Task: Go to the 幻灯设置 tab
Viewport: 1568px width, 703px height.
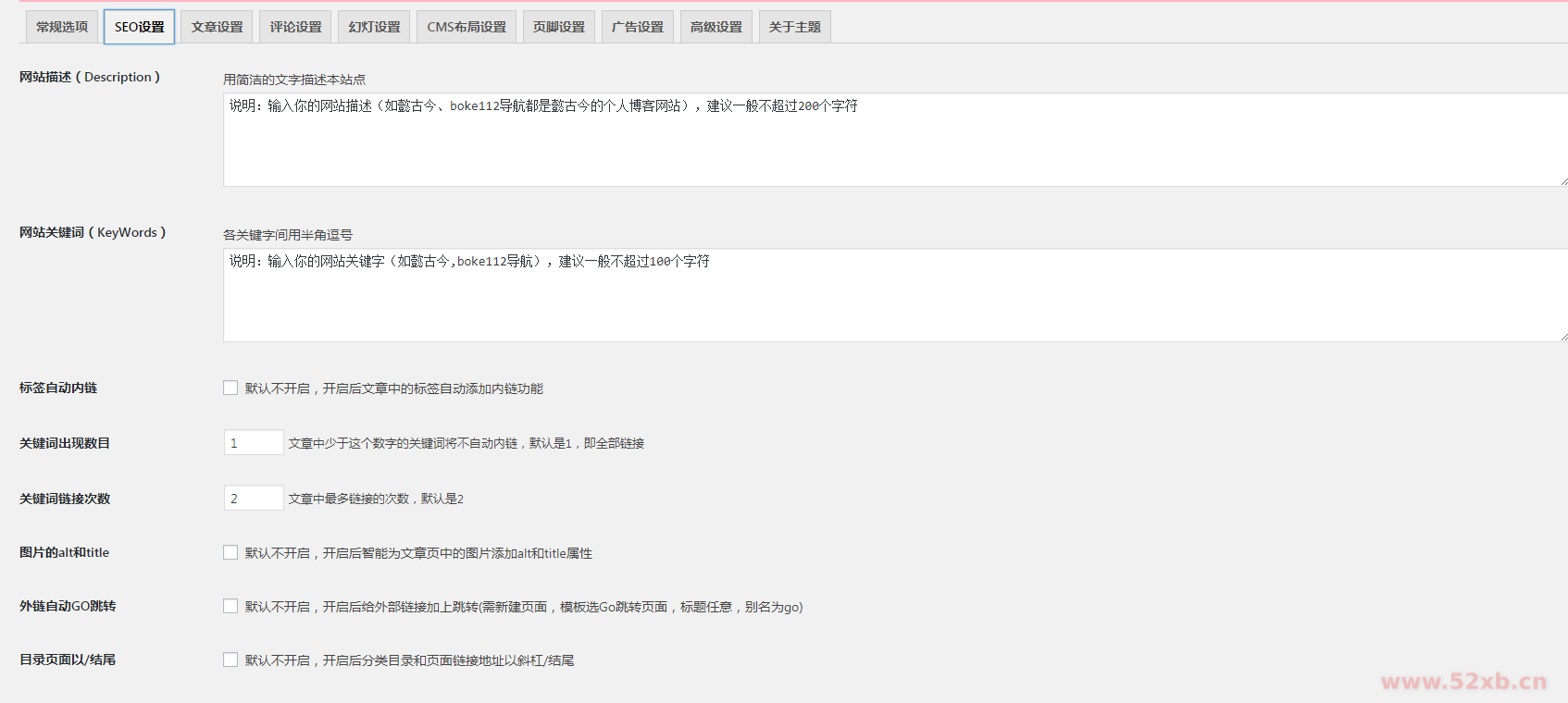Action: [x=374, y=27]
